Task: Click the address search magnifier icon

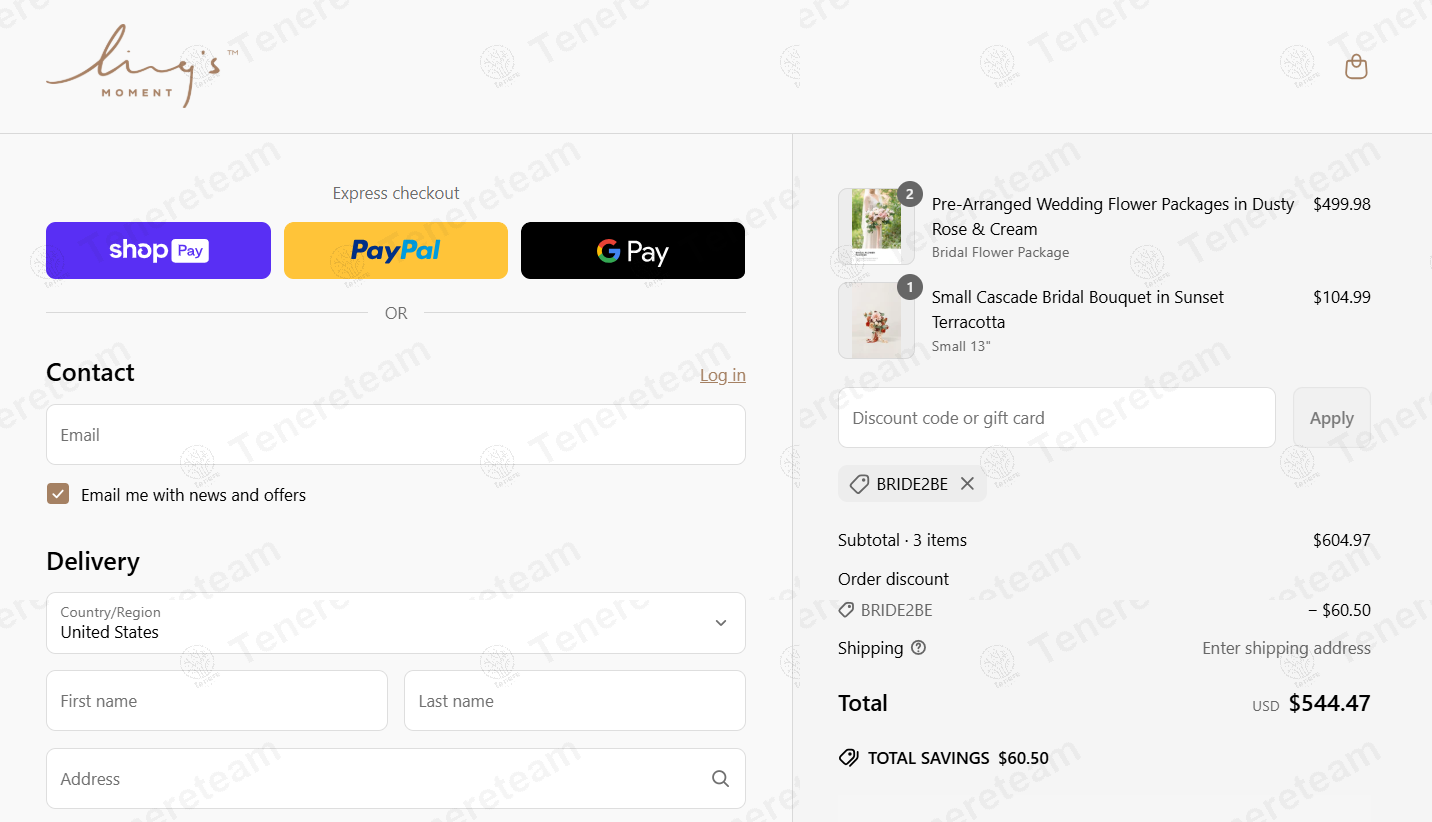Action: coord(720,779)
